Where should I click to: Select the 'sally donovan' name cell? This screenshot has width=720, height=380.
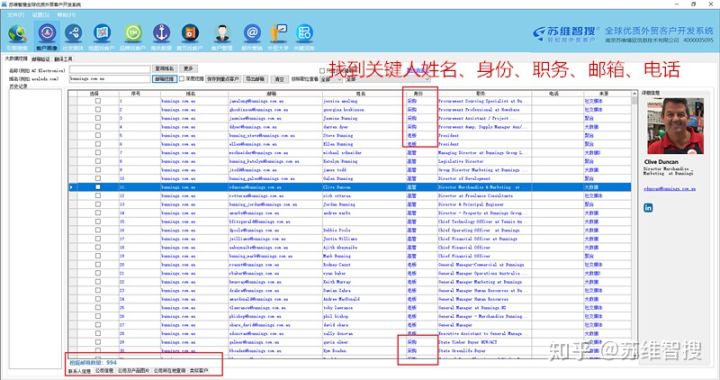[364, 334]
